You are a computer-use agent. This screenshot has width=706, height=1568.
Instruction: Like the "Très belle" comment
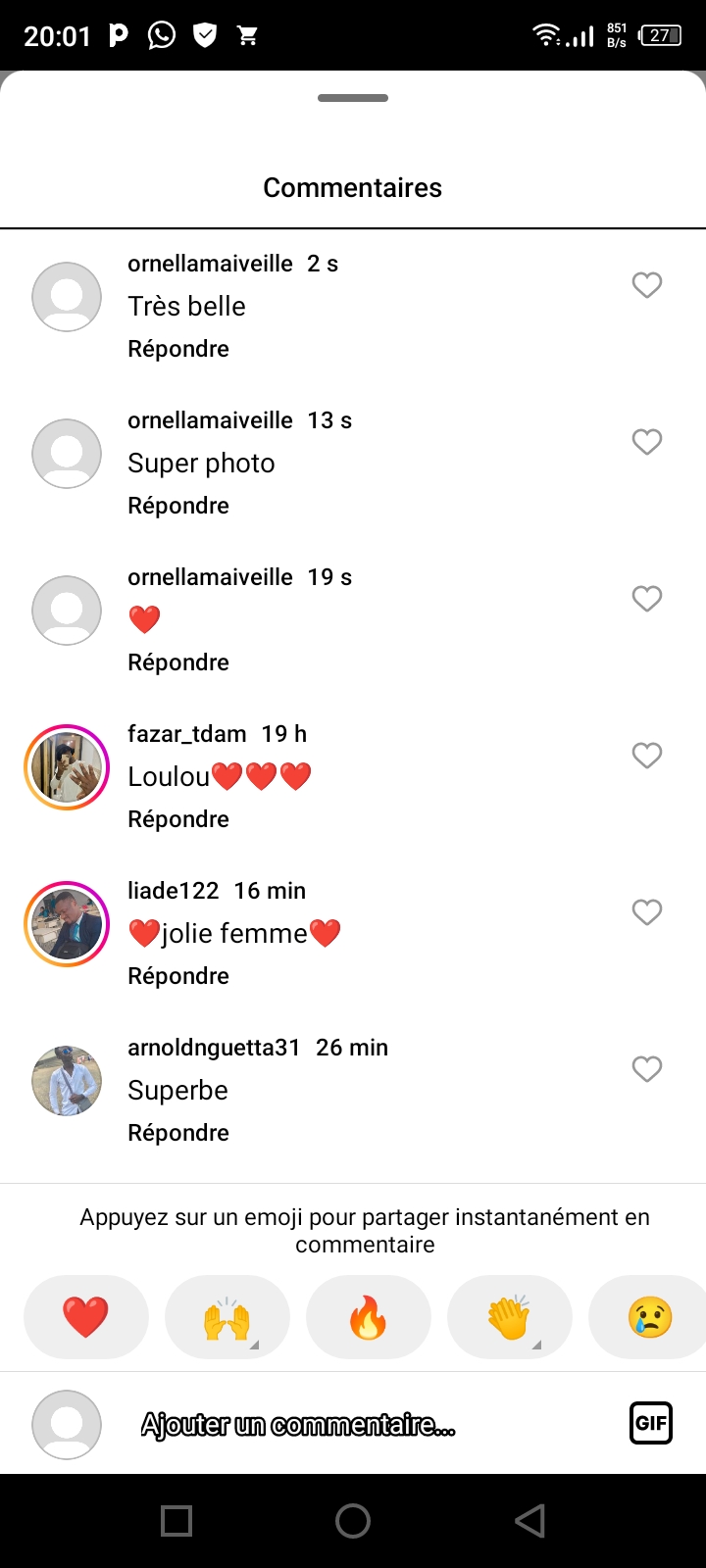(647, 285)
